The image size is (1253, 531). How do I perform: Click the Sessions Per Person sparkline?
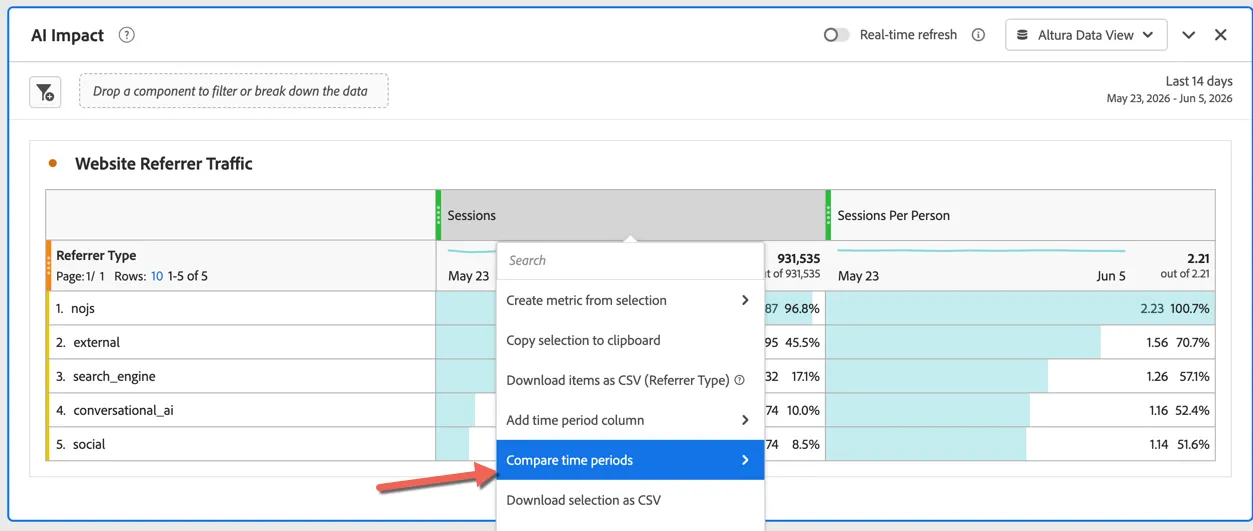[x=981, y=252]
